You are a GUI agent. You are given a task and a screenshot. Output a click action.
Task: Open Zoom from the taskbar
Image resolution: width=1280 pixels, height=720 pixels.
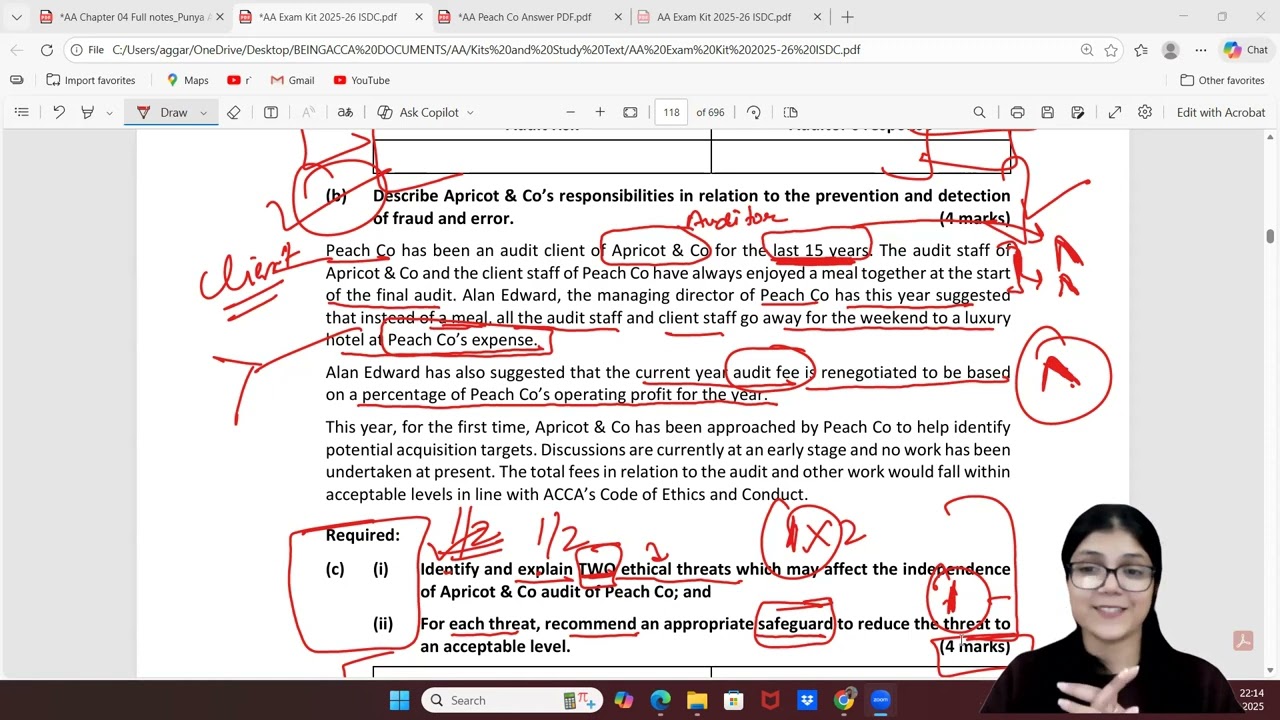click(880, 700)
